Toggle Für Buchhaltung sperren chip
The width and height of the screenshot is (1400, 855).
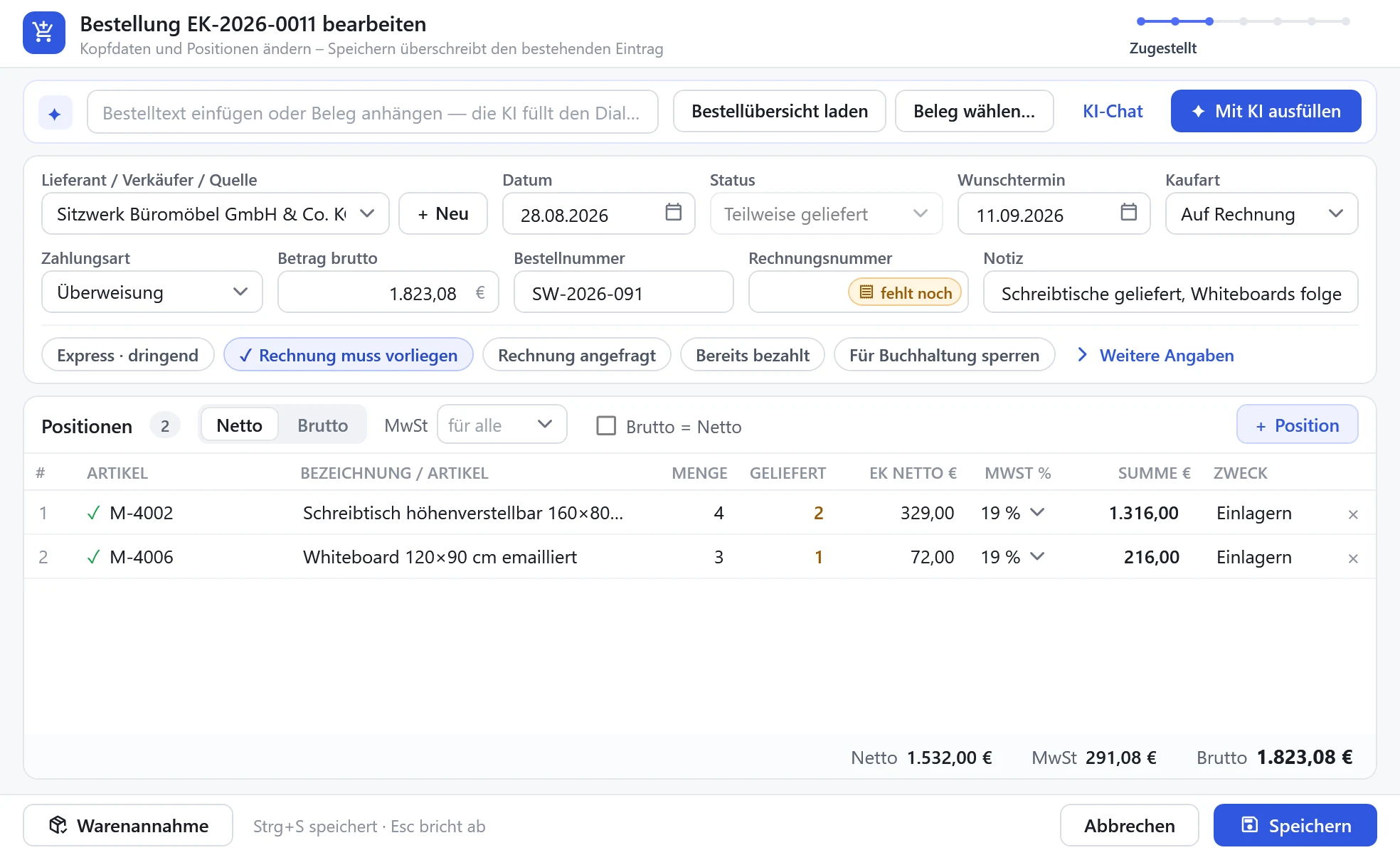tap(944, 355)
